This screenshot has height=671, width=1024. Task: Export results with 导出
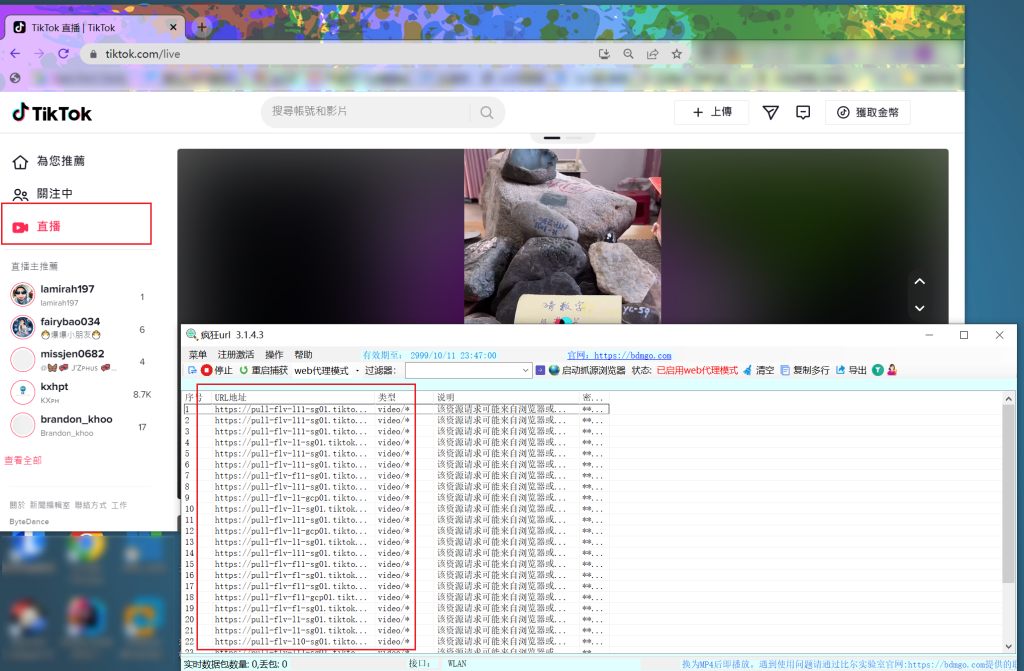tap(851, 370)
